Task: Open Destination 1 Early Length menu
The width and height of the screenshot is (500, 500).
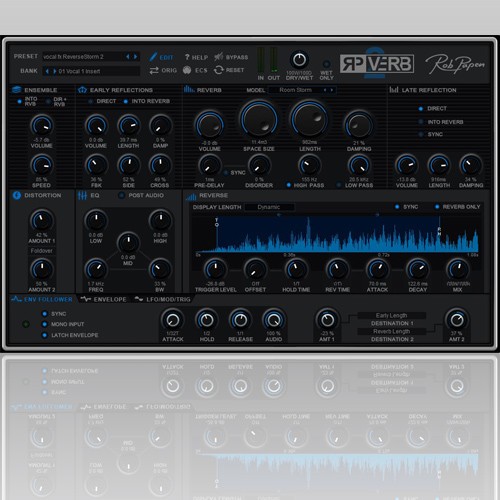Action: (x=391, y=315)
